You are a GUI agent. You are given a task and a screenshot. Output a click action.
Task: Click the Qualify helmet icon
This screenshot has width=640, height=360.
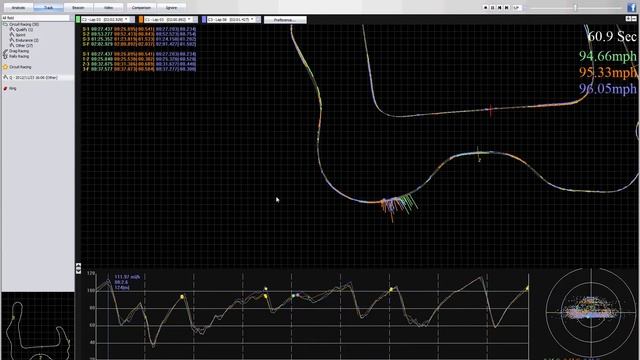(12, 29)
